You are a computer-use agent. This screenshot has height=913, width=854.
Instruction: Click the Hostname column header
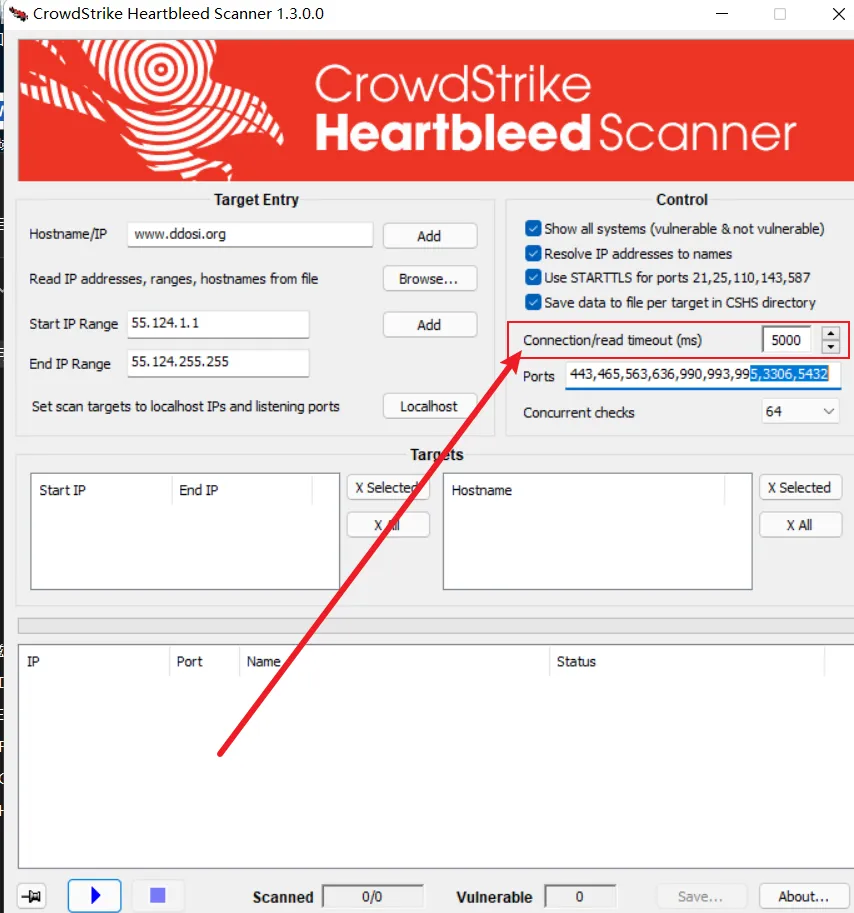[584, 490]
